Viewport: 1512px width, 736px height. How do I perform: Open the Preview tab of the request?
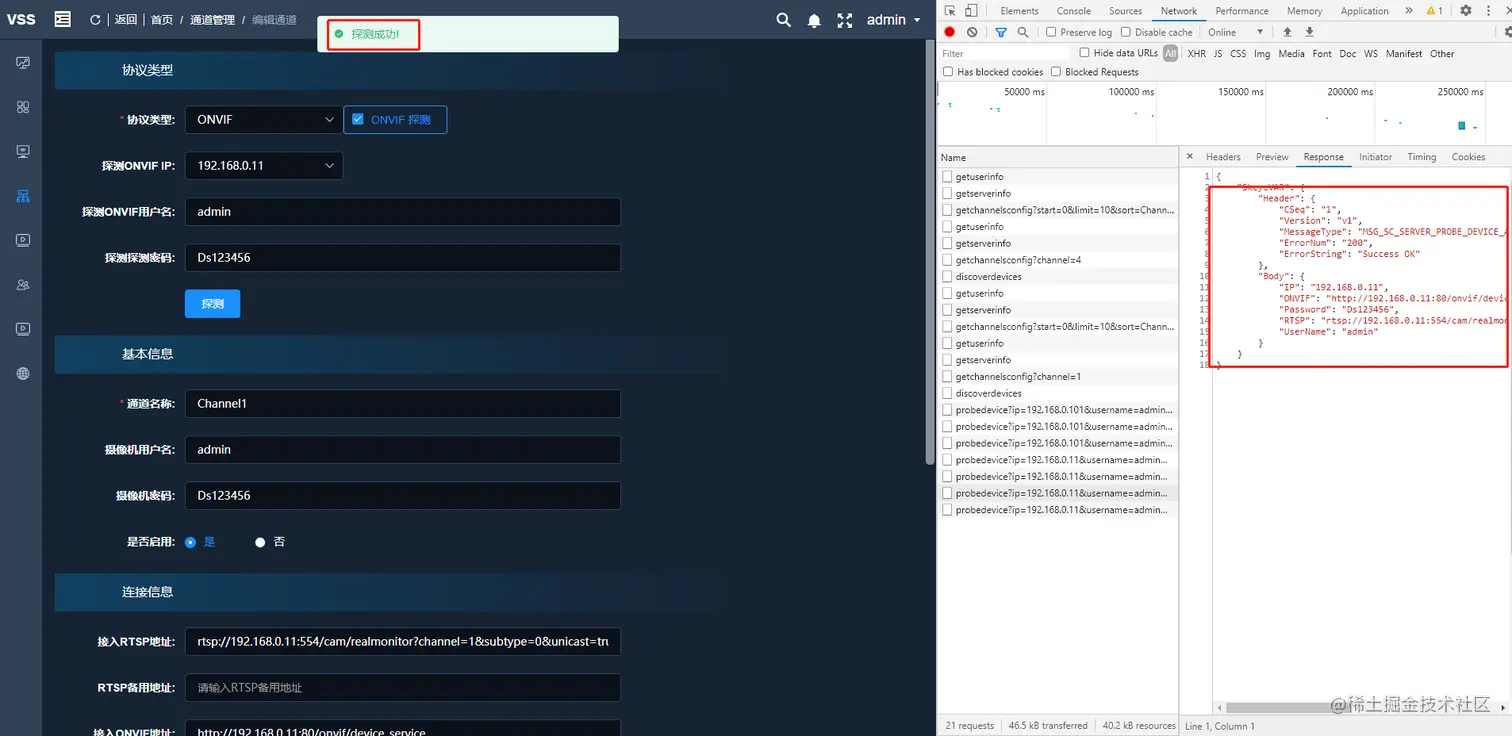tap(1272, 157)
